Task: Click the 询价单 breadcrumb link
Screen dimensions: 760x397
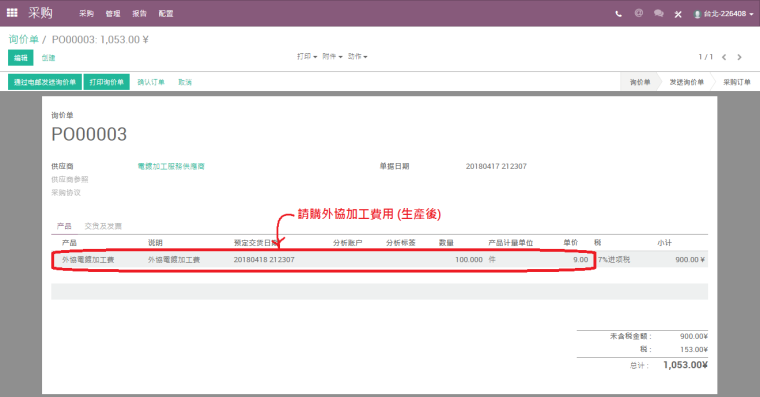Action: (x=23, y=39)
